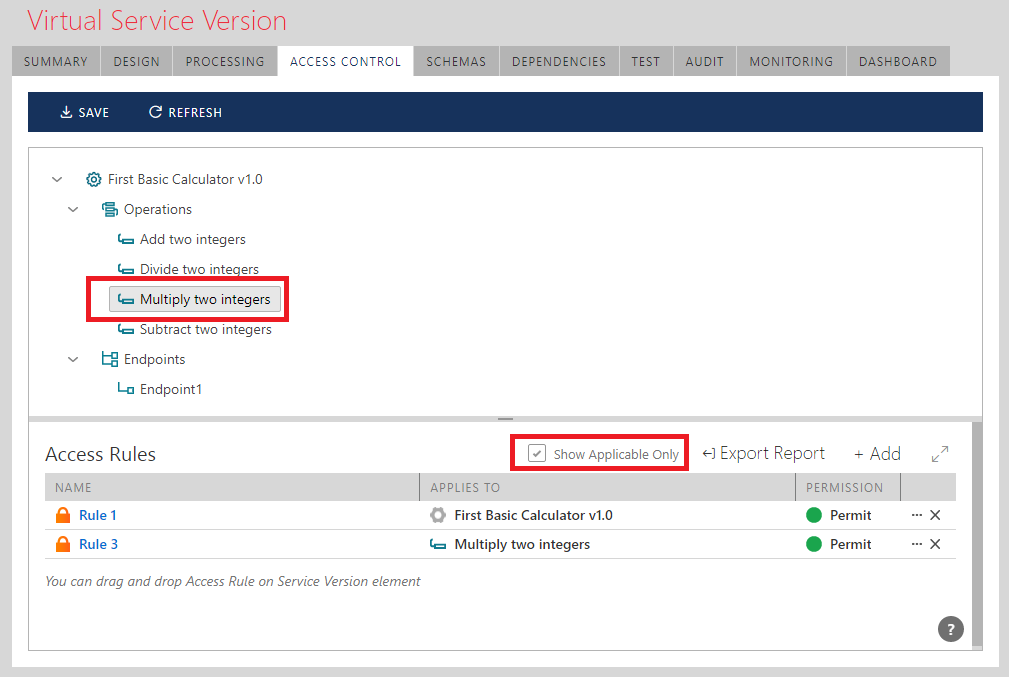The image size is (1009, 677).
Task: Collapse the First Basic Calculator v1.0 node
Action: pos(57,180)
